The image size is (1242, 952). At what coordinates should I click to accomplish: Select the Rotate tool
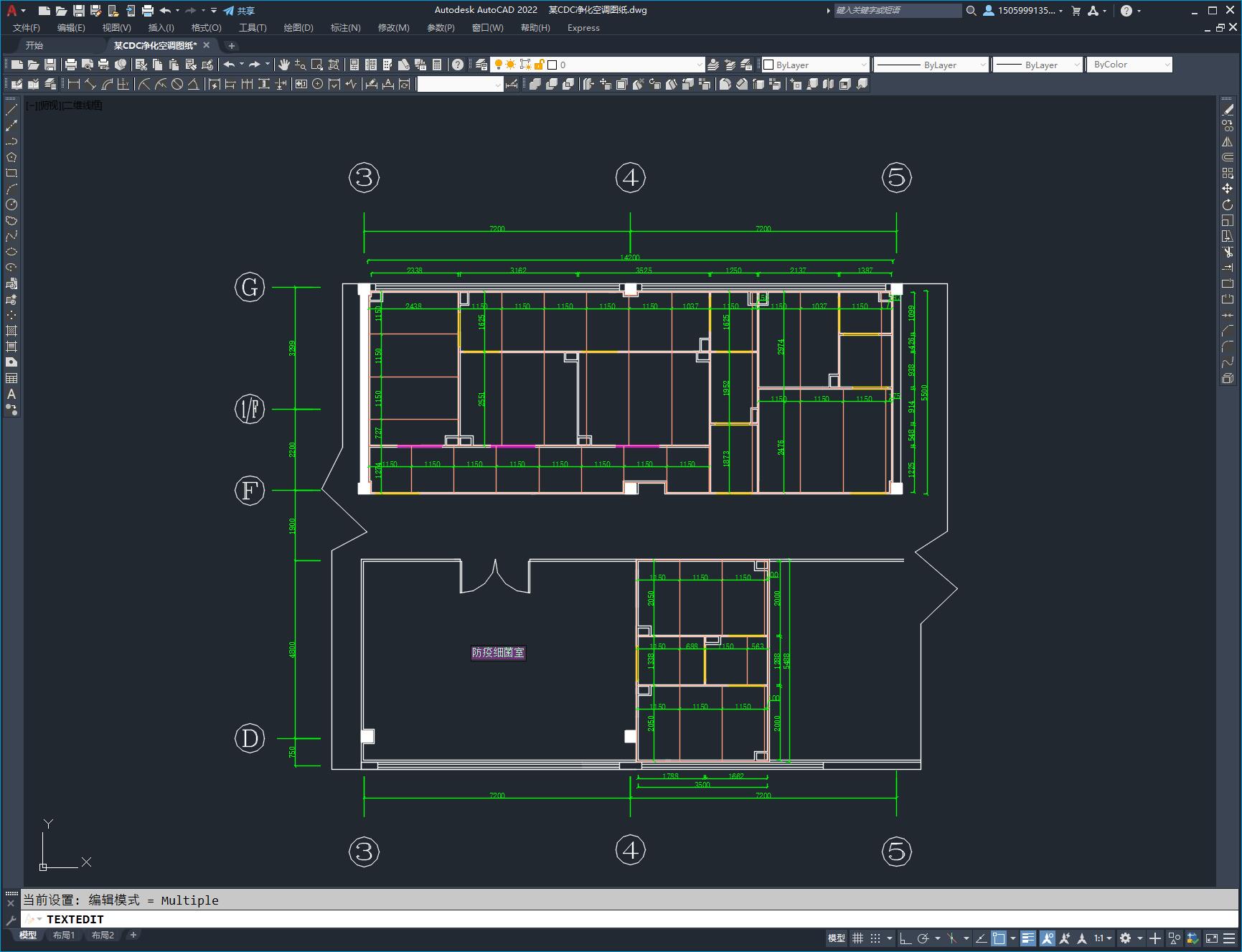click(x=1228, y=204)
